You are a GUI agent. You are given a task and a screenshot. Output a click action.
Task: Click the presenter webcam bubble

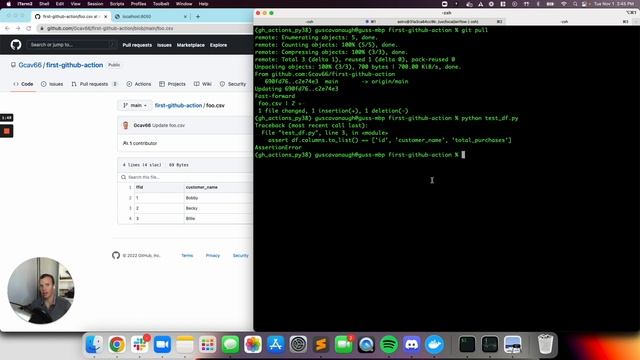(41, 290)
